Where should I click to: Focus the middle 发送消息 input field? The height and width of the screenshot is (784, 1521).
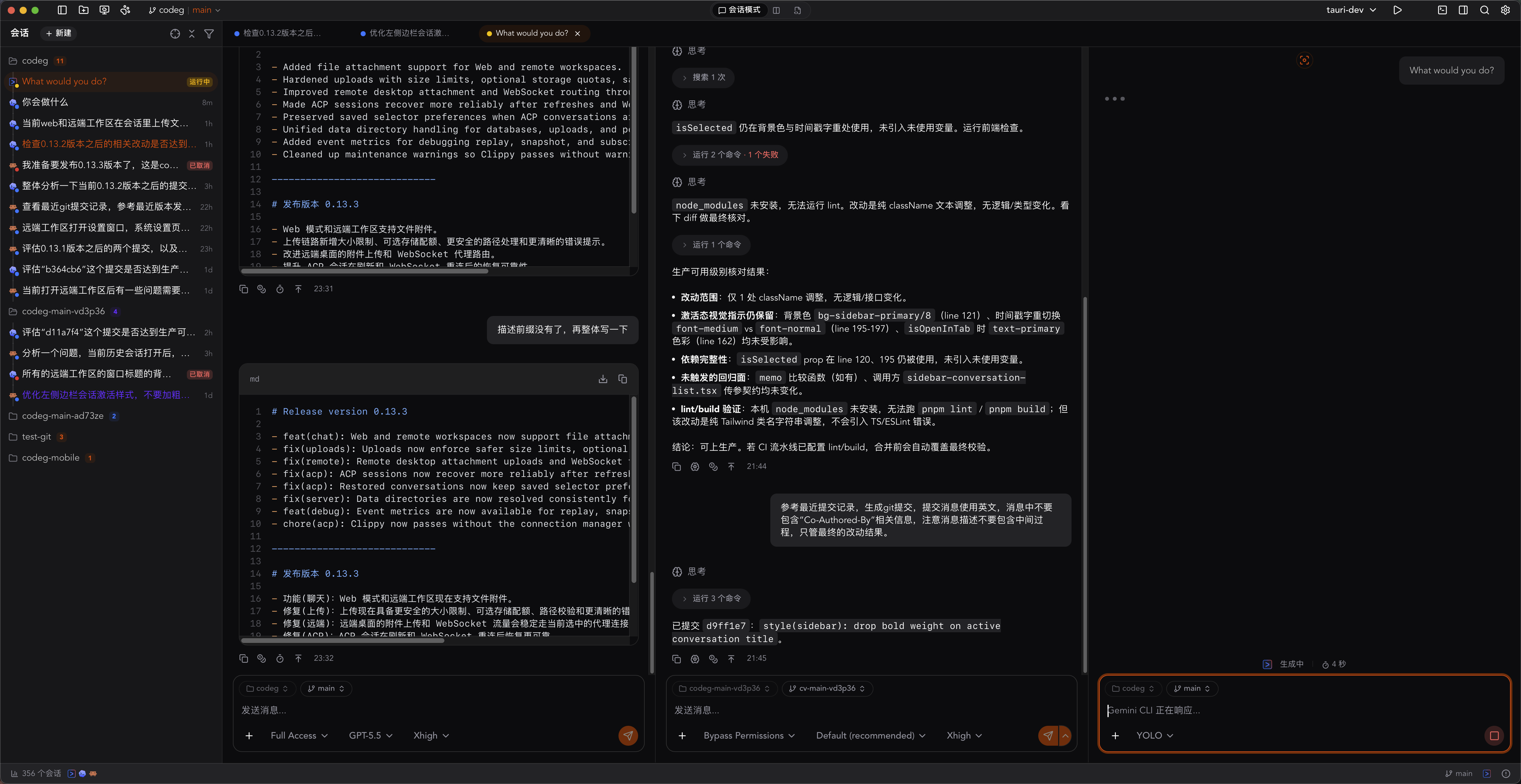click(872, 710)
